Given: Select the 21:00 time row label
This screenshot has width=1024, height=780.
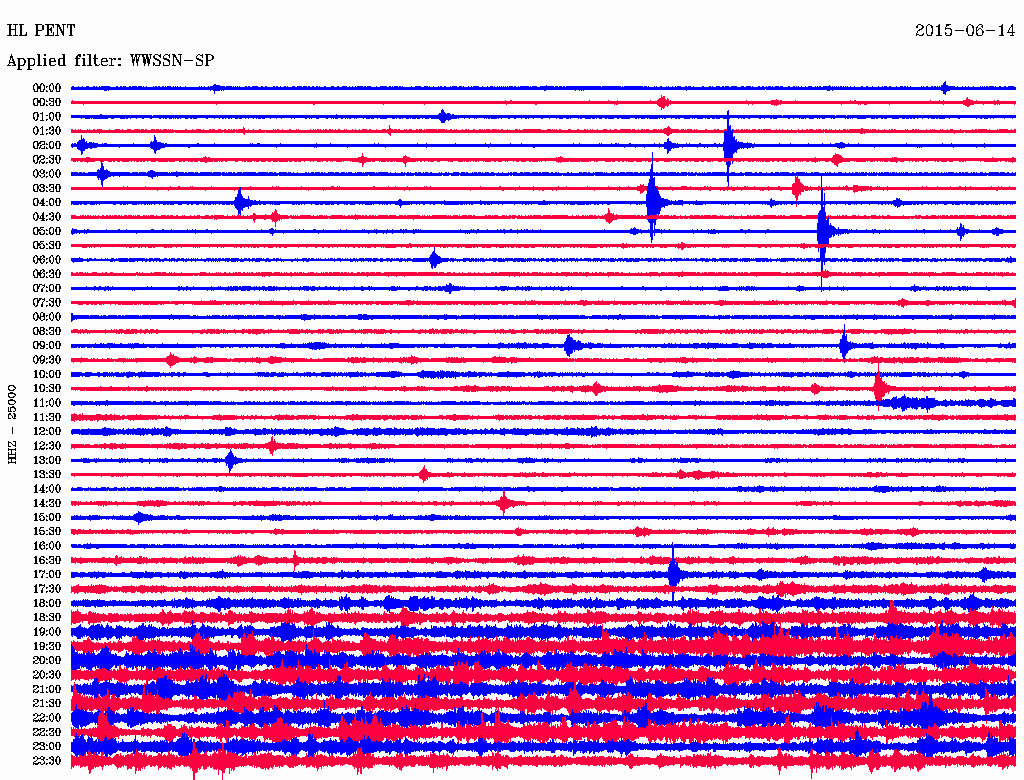Looking at the screenshot, I should click(46, 689).
